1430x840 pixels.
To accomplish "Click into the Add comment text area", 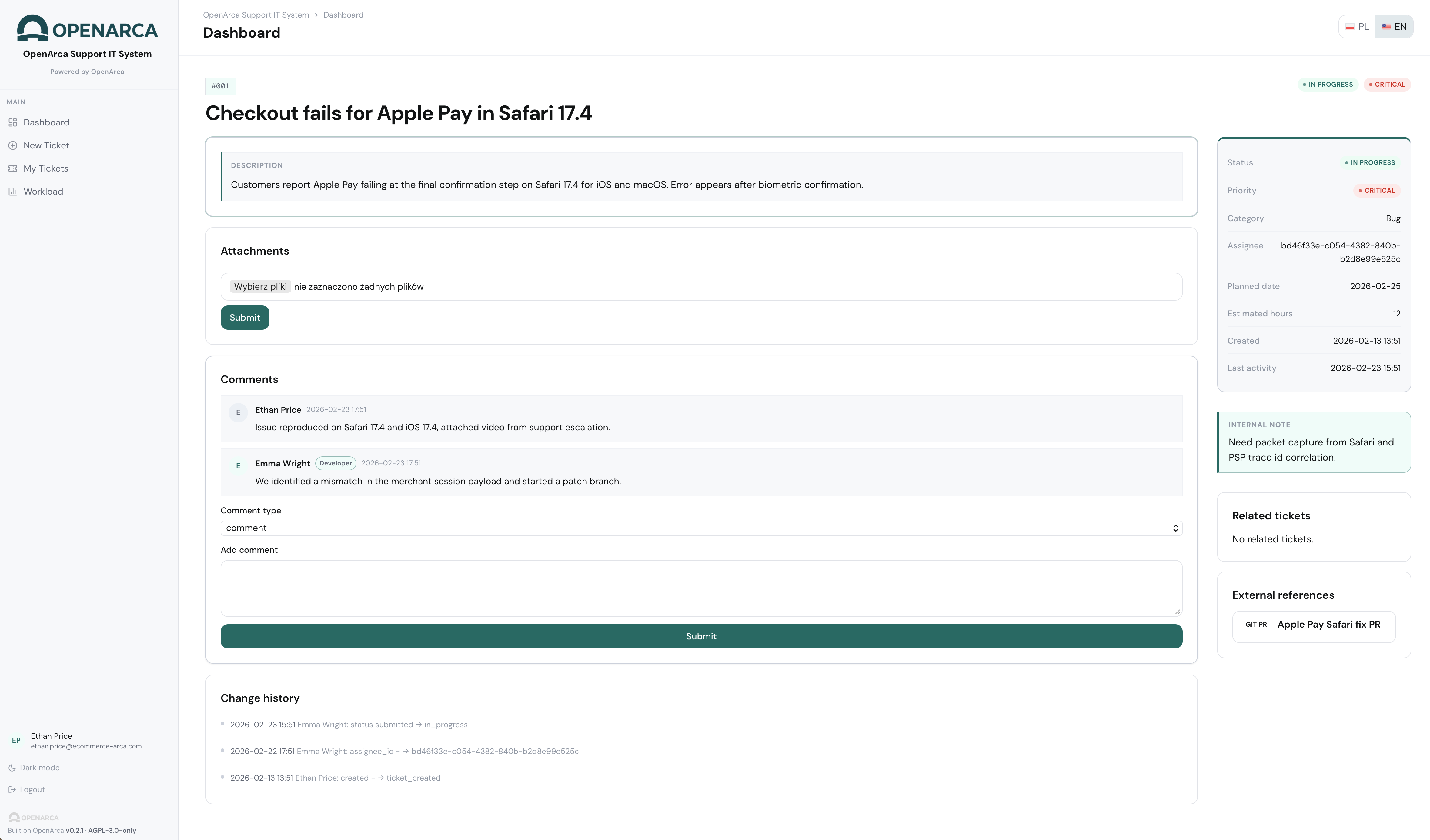I will pos(701,588).
